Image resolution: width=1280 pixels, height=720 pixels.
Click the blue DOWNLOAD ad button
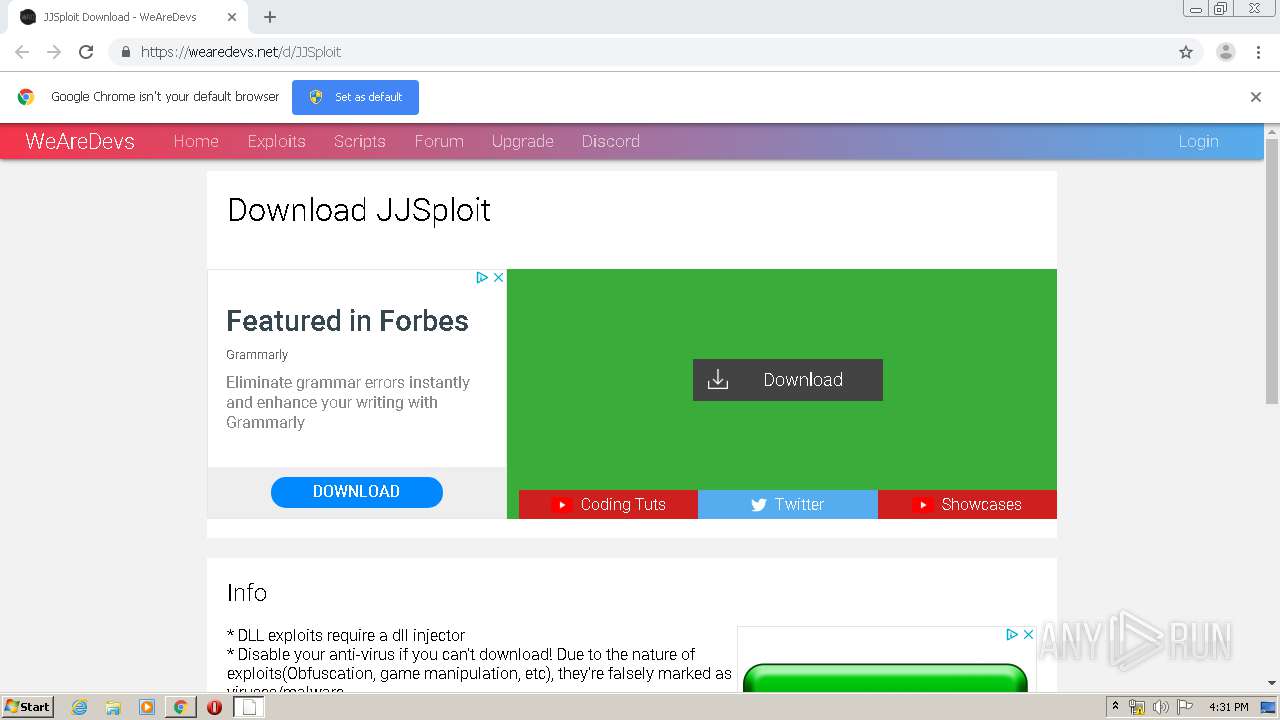pos(356,491)
